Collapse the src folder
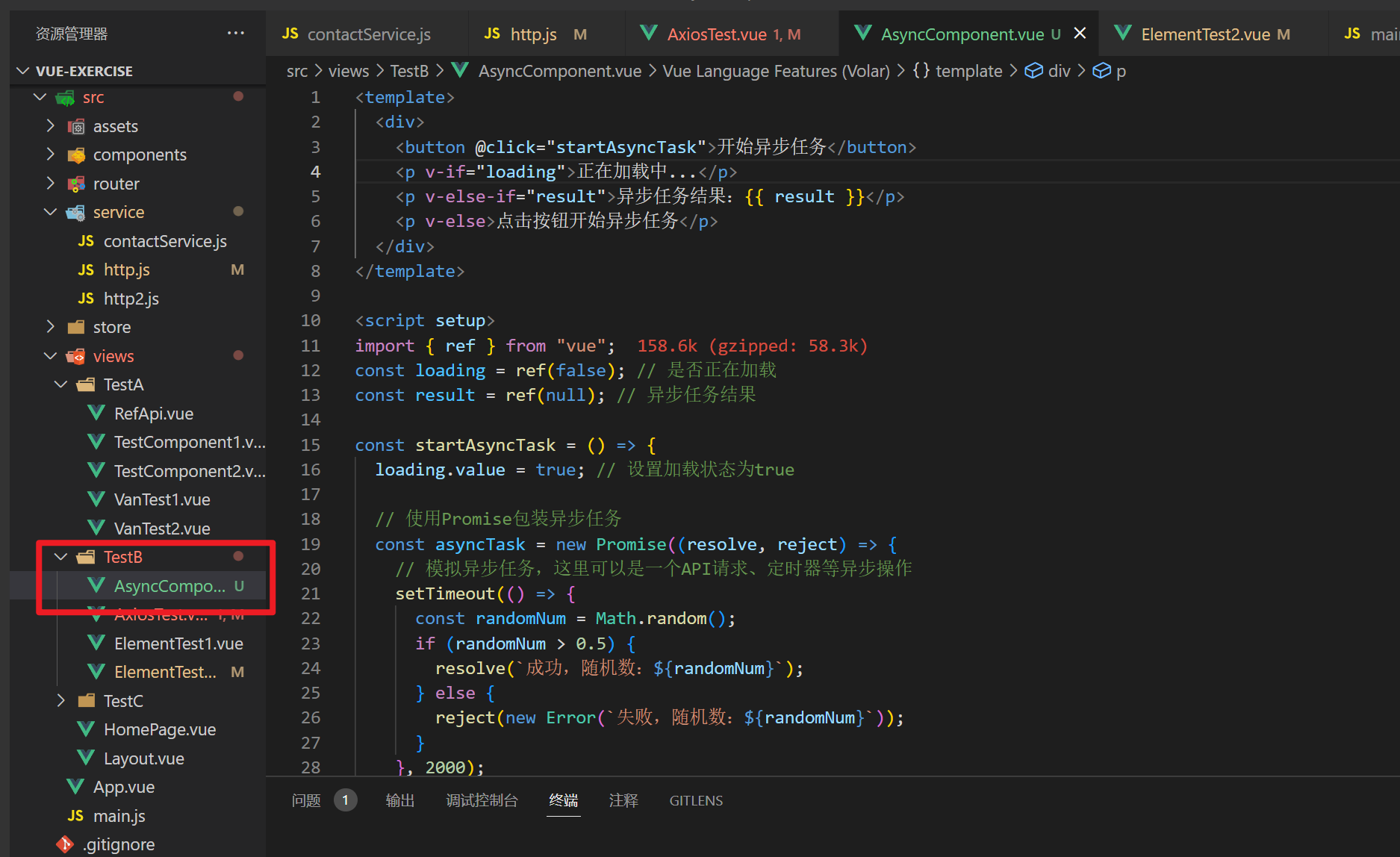Screen dimensions: 1400x857 [x=40, y=97]
